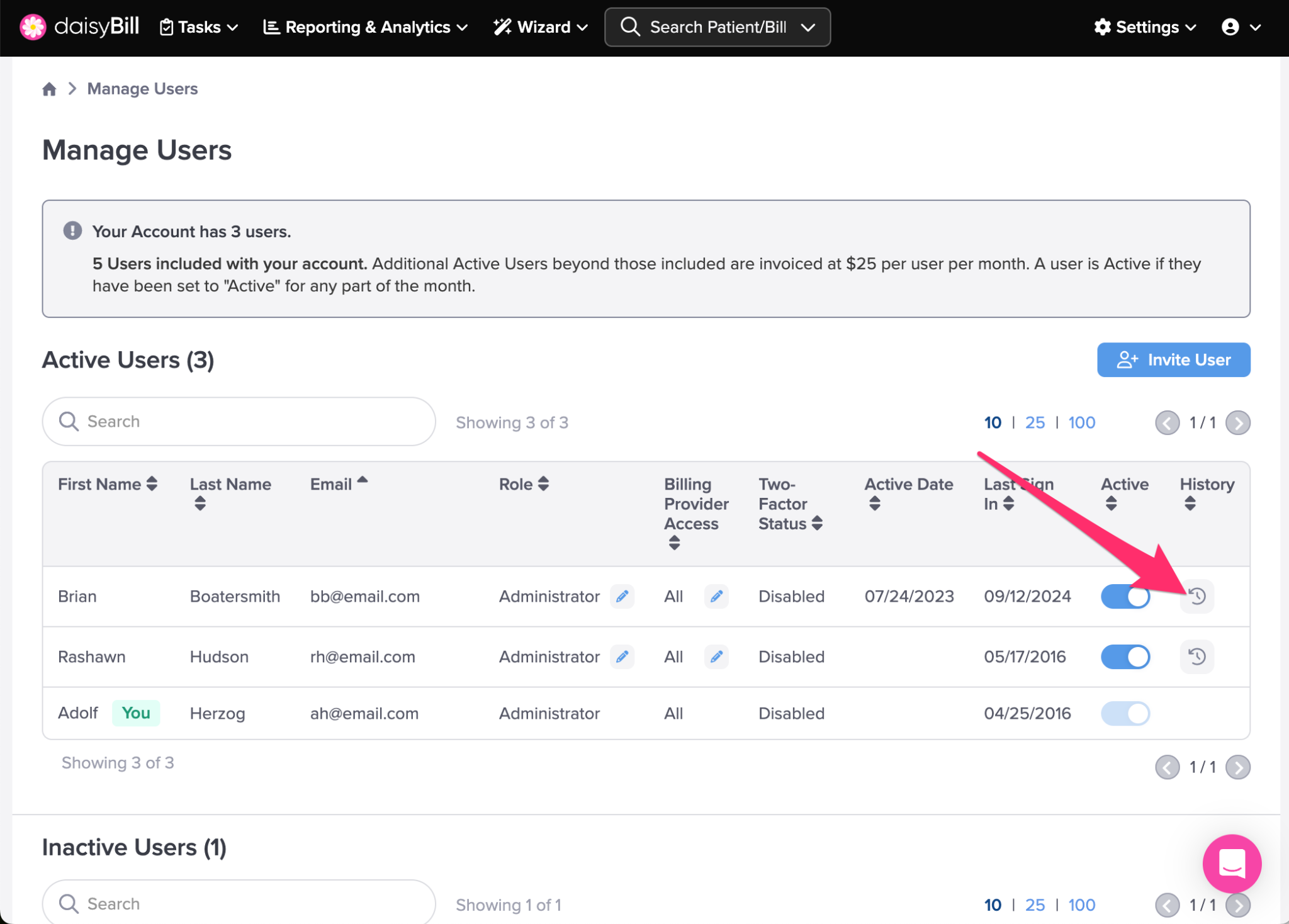
Task: Click the Invite User button
Action: pos(1173,359)
